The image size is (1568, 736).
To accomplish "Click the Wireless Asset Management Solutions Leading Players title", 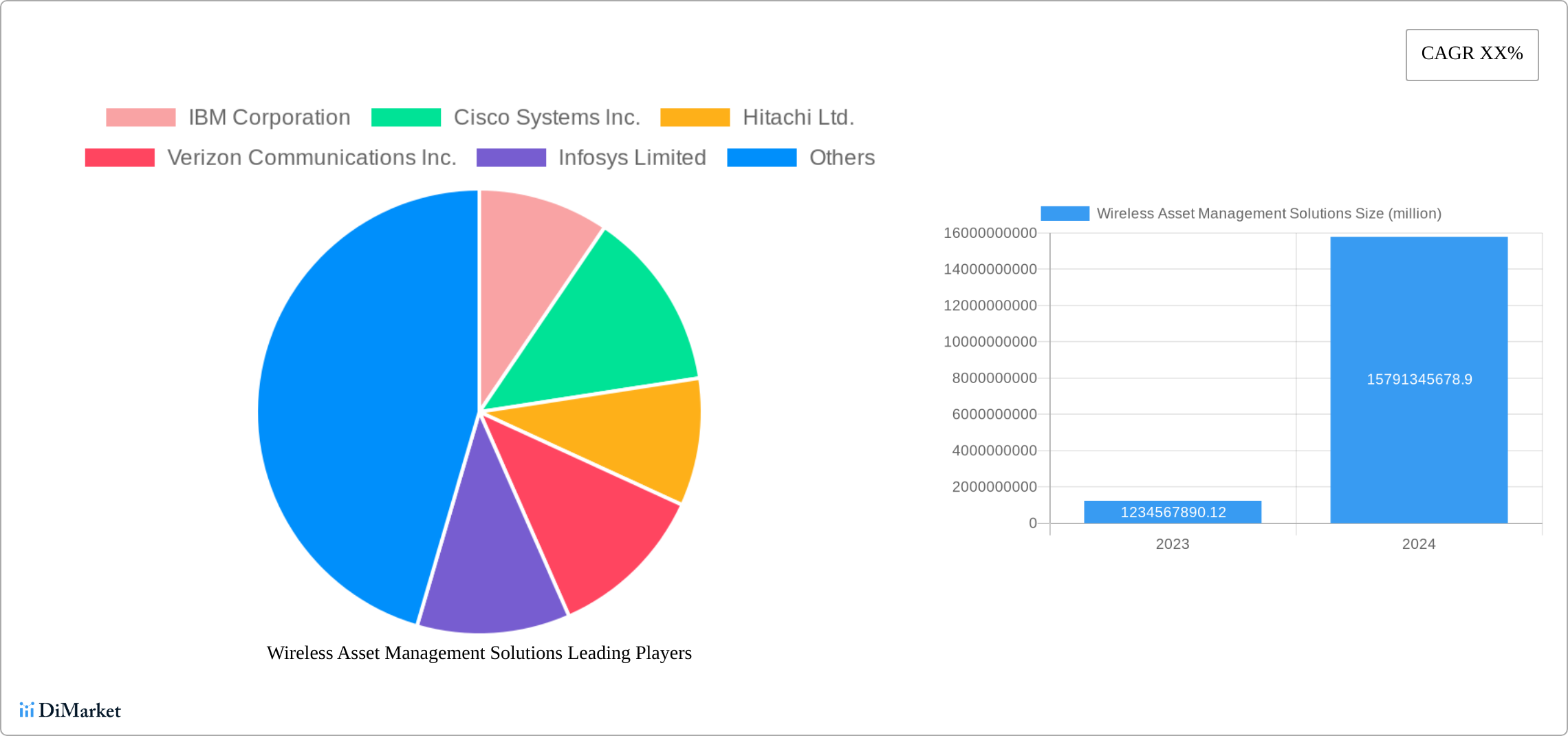I will 479,652.
